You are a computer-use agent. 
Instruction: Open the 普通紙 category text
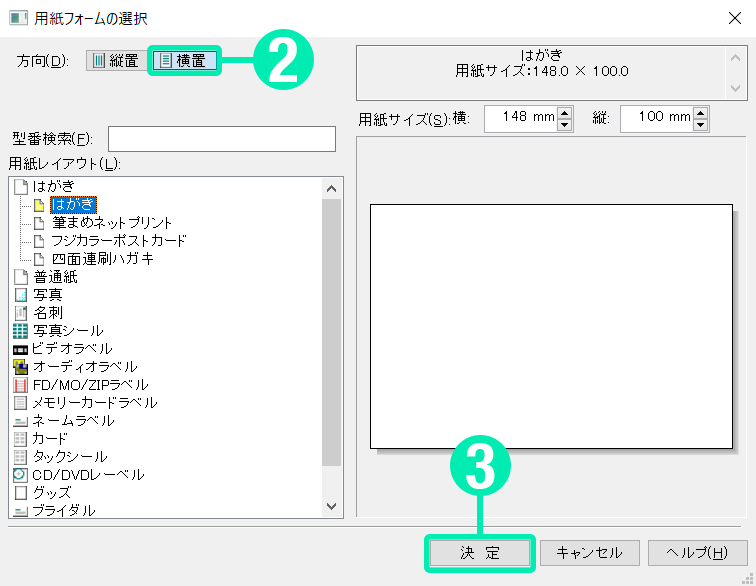[x=55, y=277]
